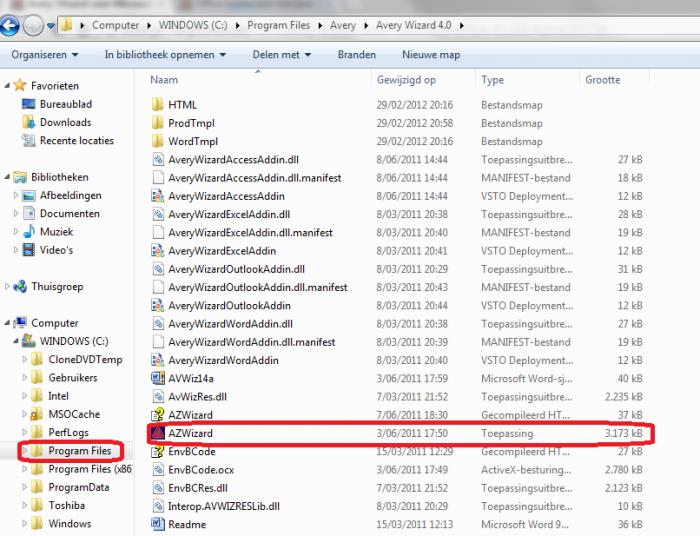Click the AVWiz14a Word document icon

pos(158,378)
